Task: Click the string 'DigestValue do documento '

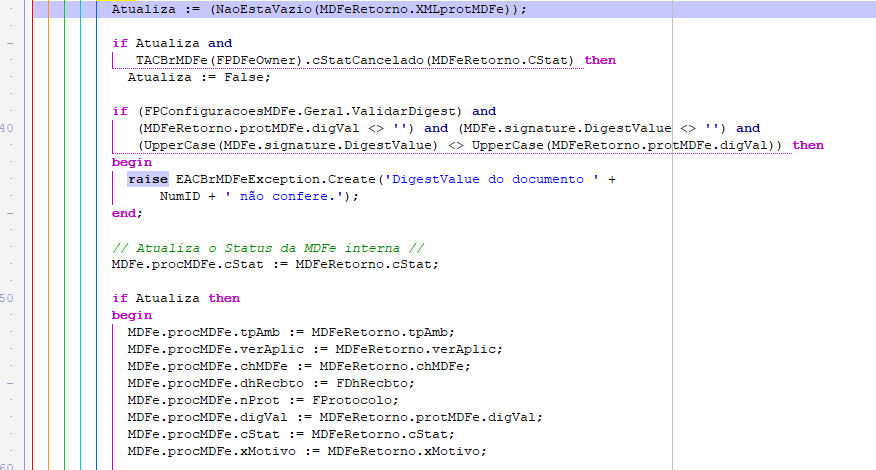Action: (492, 179)
